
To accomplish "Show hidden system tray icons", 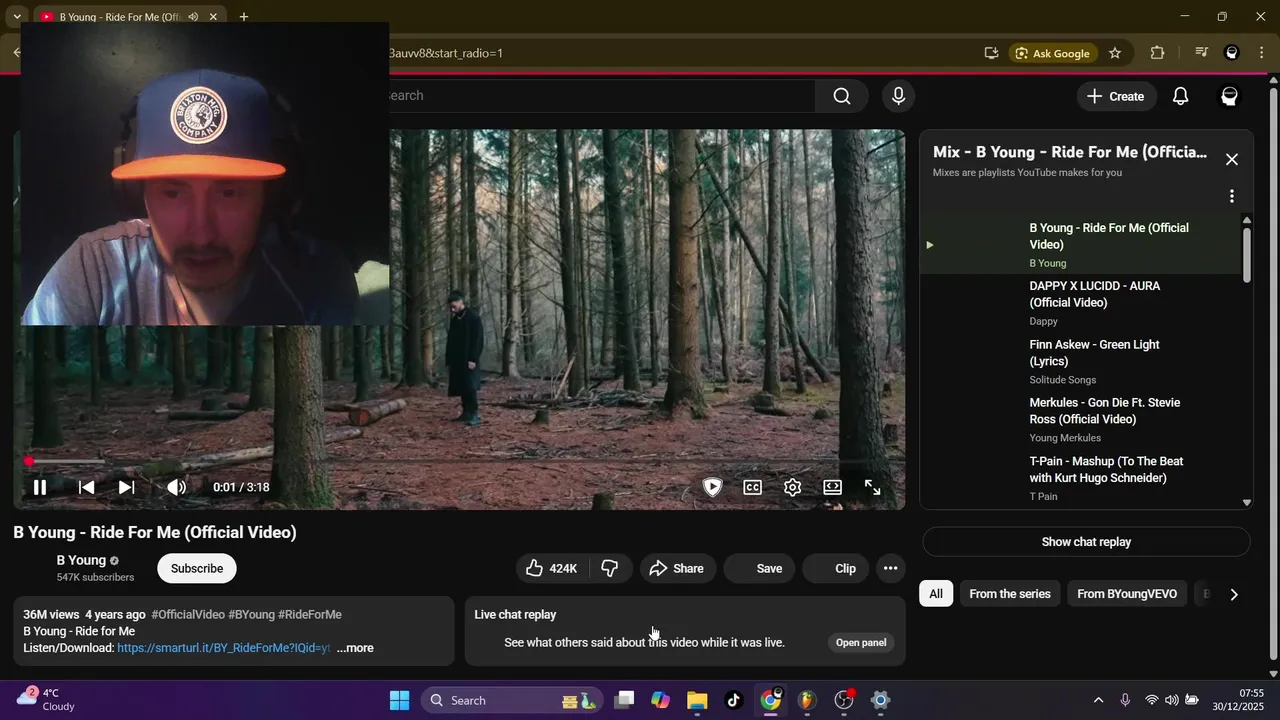I will tap(1098, 700).
